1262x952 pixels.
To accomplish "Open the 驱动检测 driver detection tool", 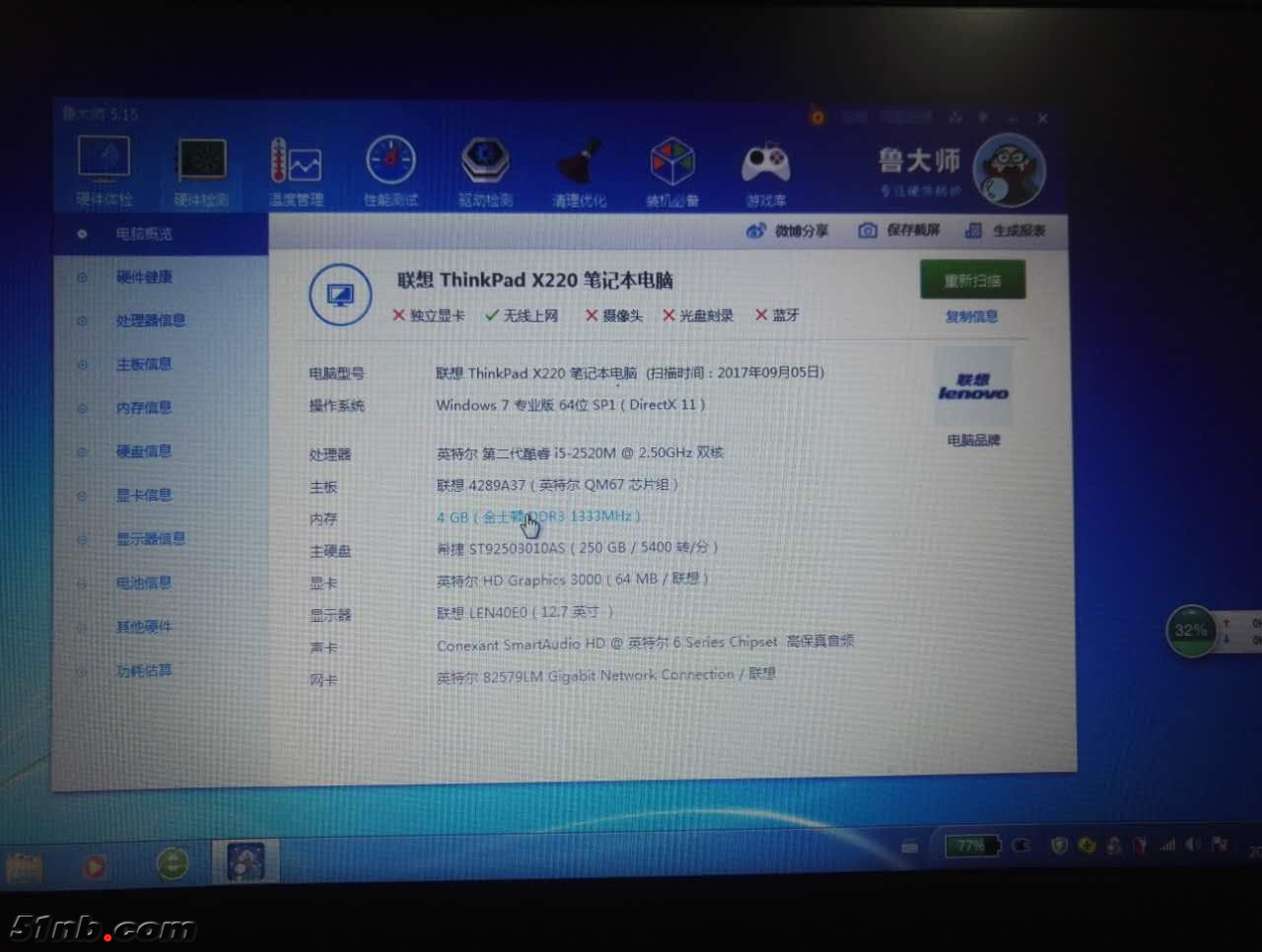I will [x=485, y=172].
